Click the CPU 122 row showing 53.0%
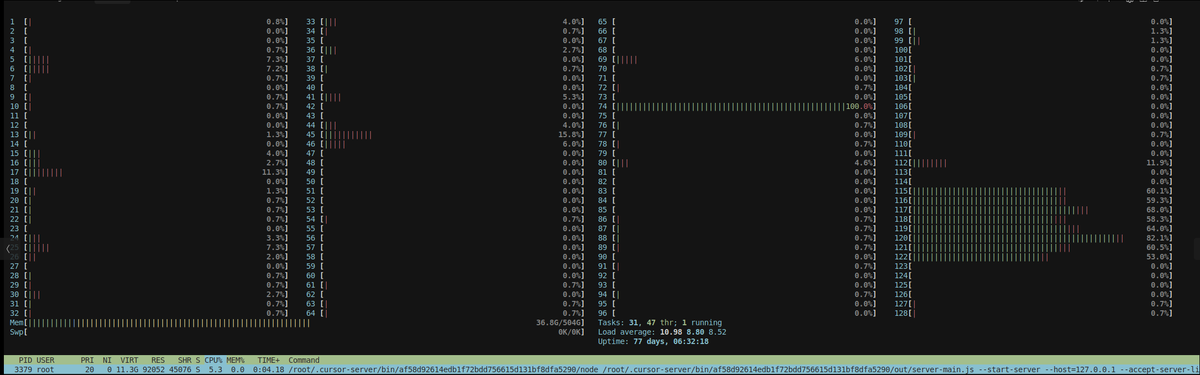The image size is (1200, 375). point(1033,257)
